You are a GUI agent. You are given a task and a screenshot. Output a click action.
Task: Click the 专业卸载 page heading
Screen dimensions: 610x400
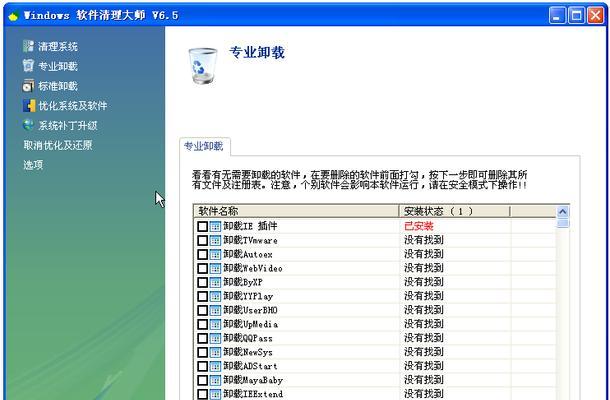[x=257, y=53]
